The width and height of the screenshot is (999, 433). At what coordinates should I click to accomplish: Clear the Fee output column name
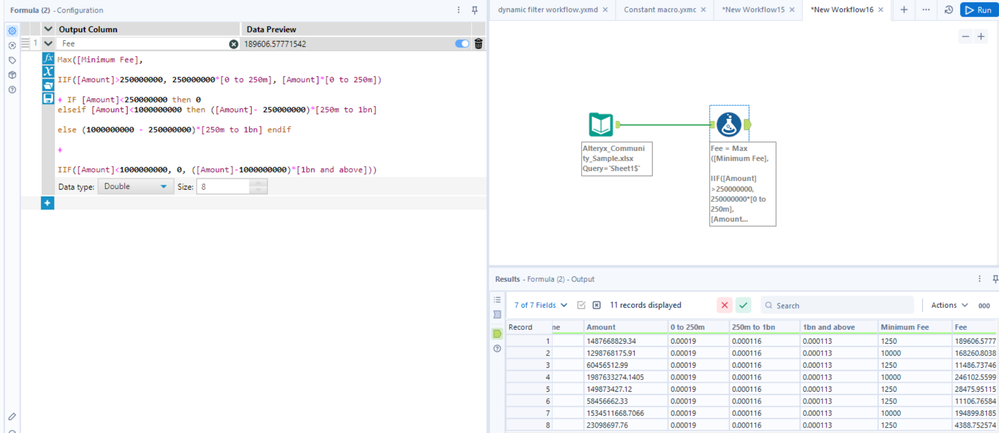233,44
